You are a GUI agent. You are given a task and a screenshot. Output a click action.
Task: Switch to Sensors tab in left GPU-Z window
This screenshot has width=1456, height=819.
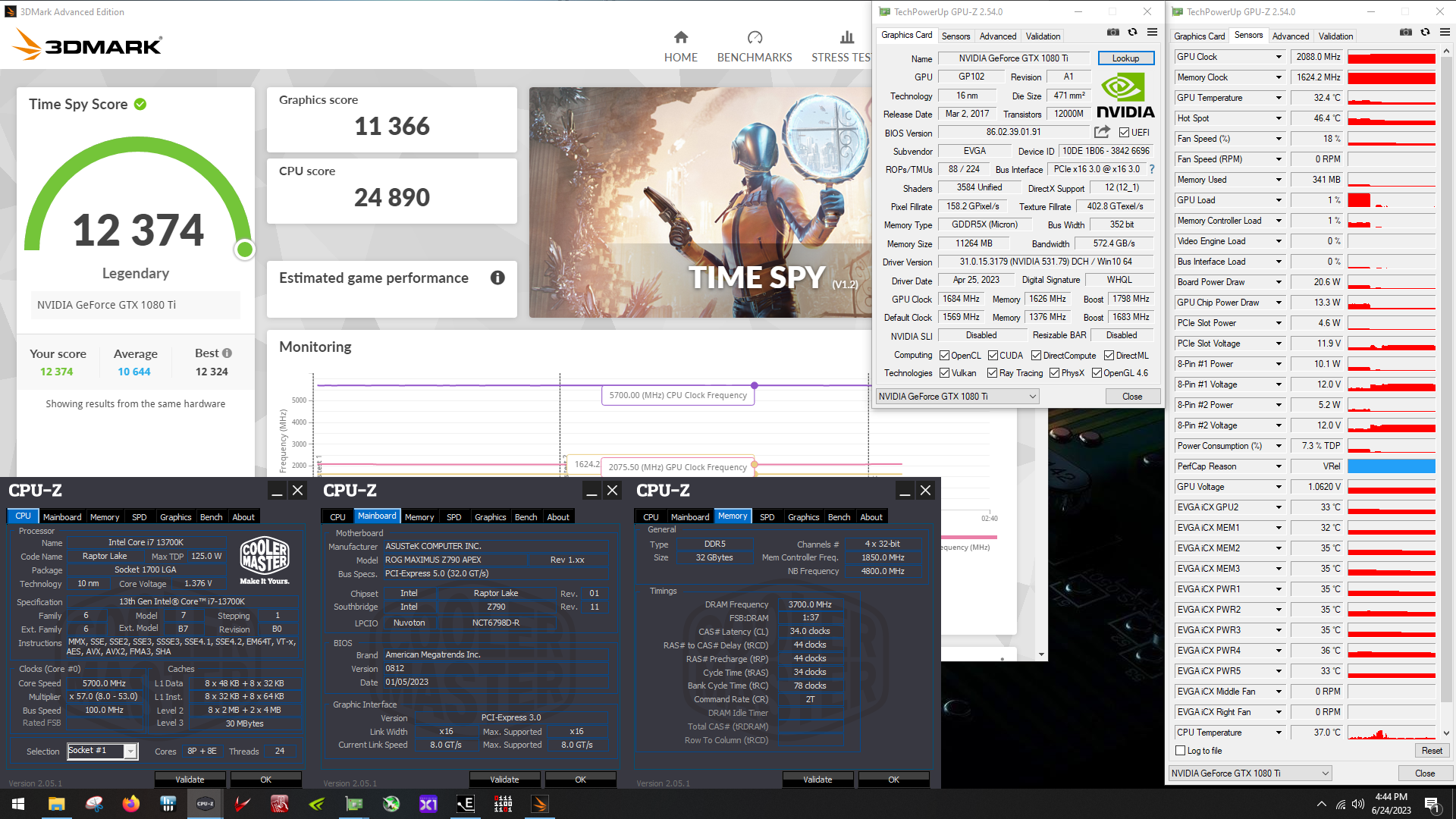(x=955, y=36)
